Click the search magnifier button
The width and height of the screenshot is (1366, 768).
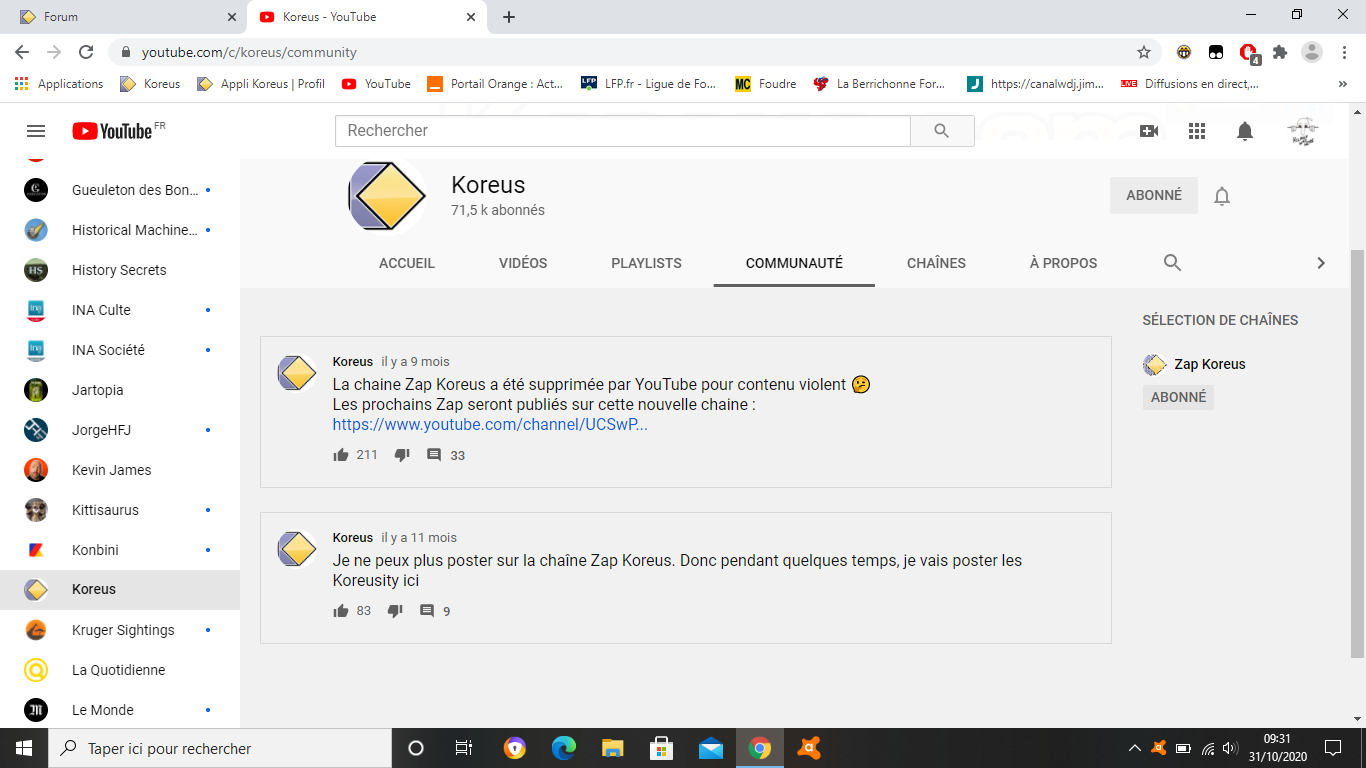pos(941,131)
